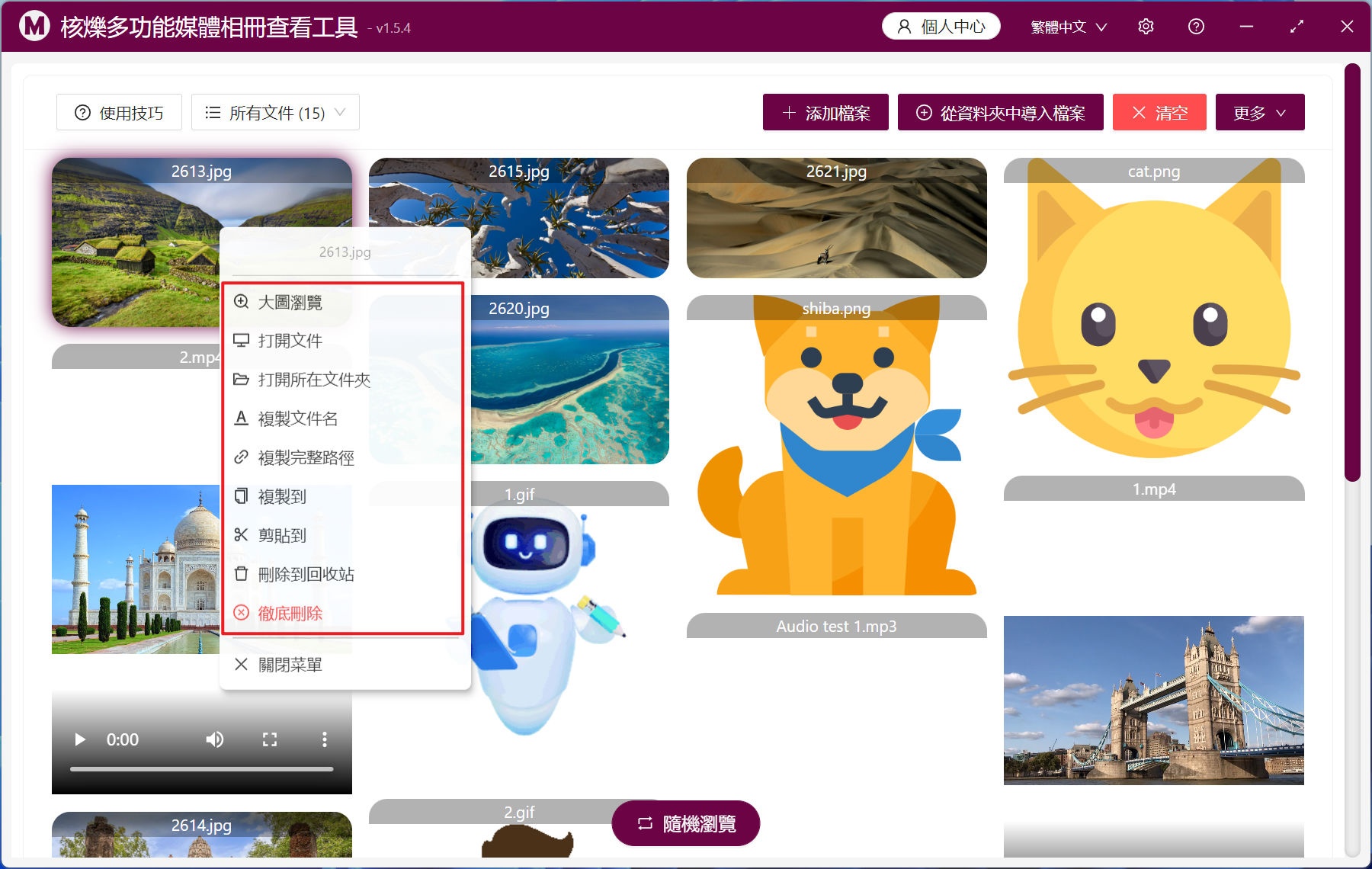Viewport: 1372px width, 869px height.
Task: Expand the 更多 dropdown
Action: (1260, 113)
